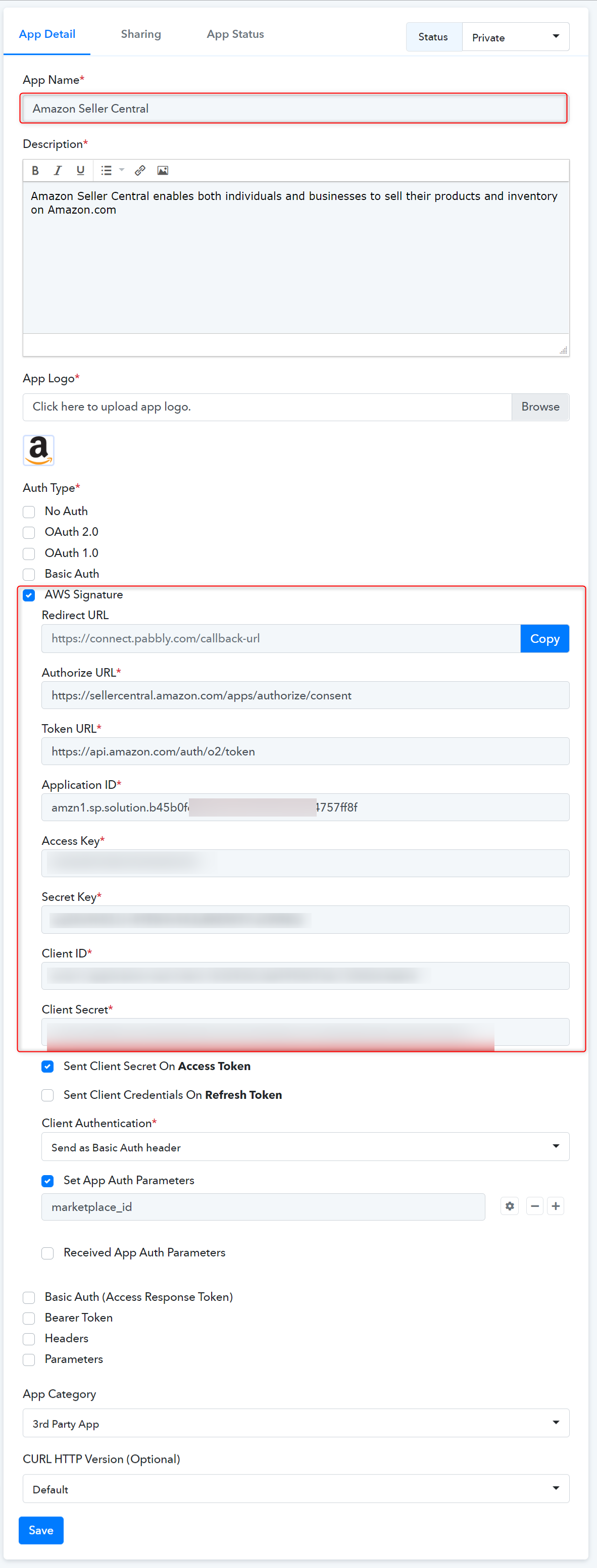The width and height of the screenshot is (597, 1568).
Task: Switch to the App Detail tab
Action: pos(47,34)
